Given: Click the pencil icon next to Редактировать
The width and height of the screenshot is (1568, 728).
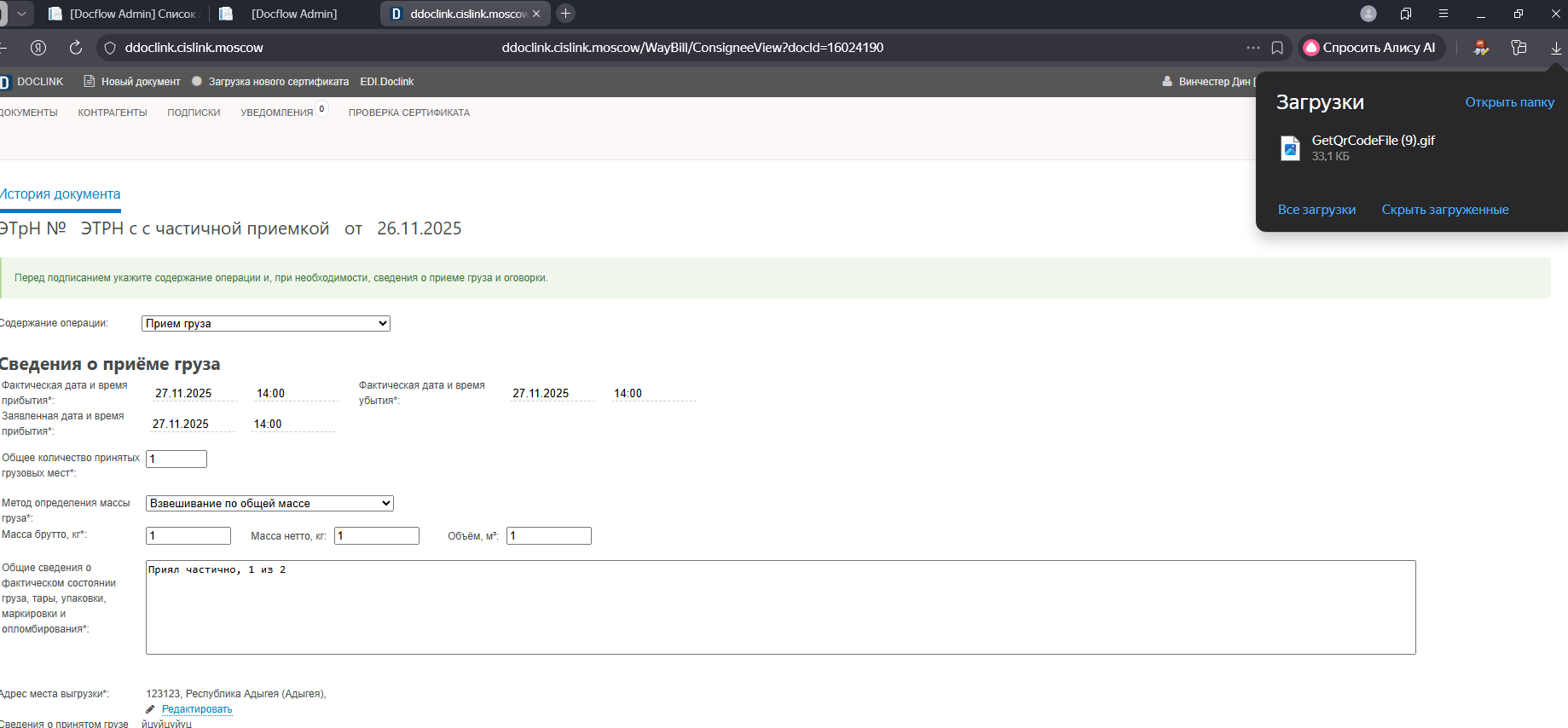Looking at the screenshot, I should coord(151,709).
